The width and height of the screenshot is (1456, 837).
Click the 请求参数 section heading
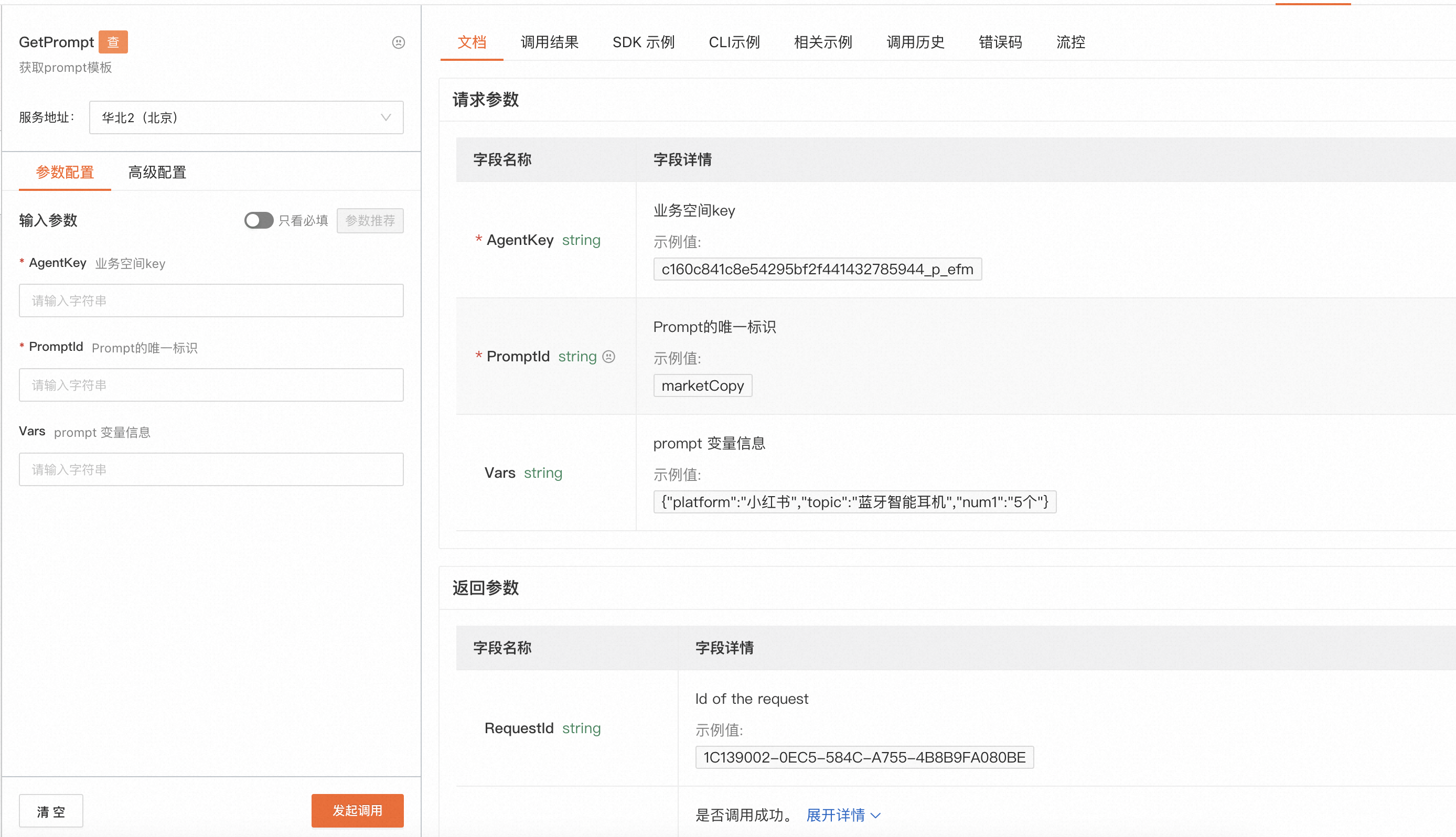(x=486, y=100)
